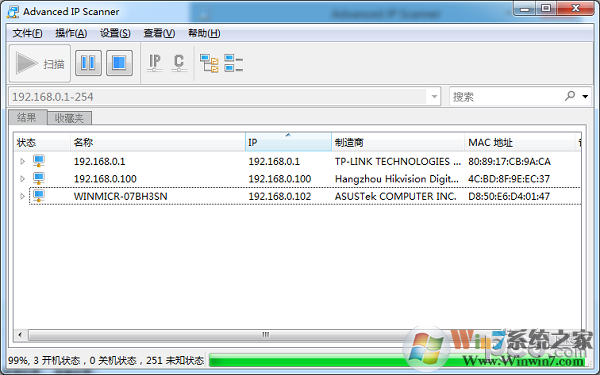
Task: Click MAC address D8:50:E6:D4:01:47
Action: (x=509, y=196)
